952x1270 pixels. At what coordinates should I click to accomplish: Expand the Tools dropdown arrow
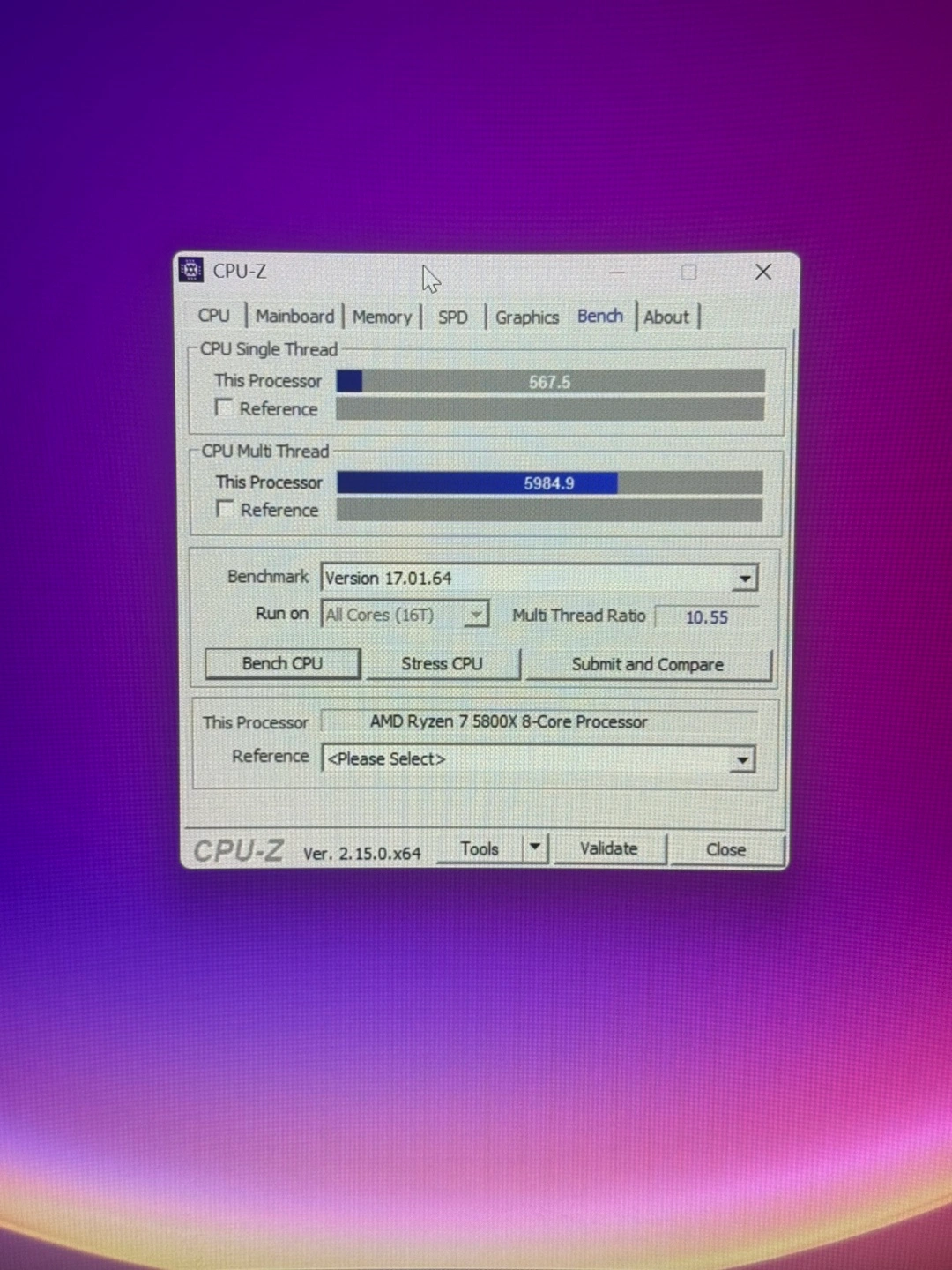coord(535,848)
